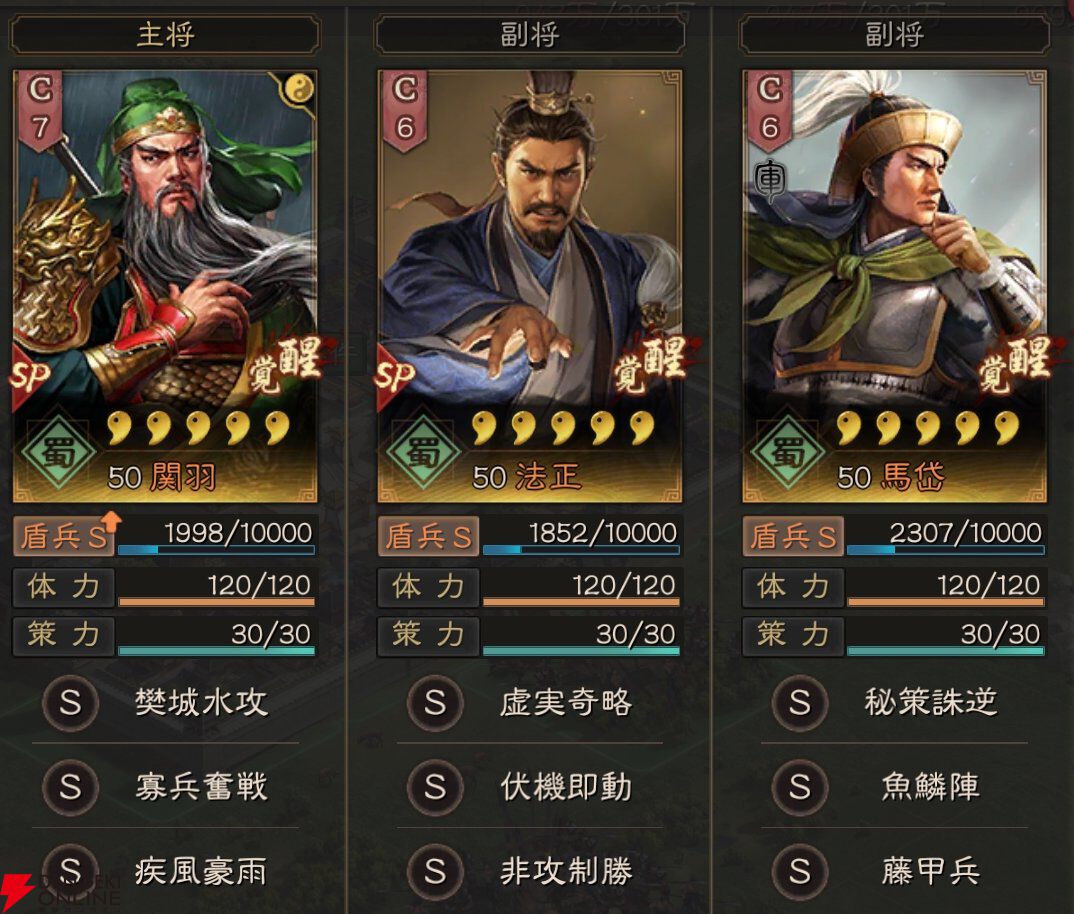The width and height of the screenshot is (1074, 914).
Task: Select the 主将 slot header
Action: [164, 34]
